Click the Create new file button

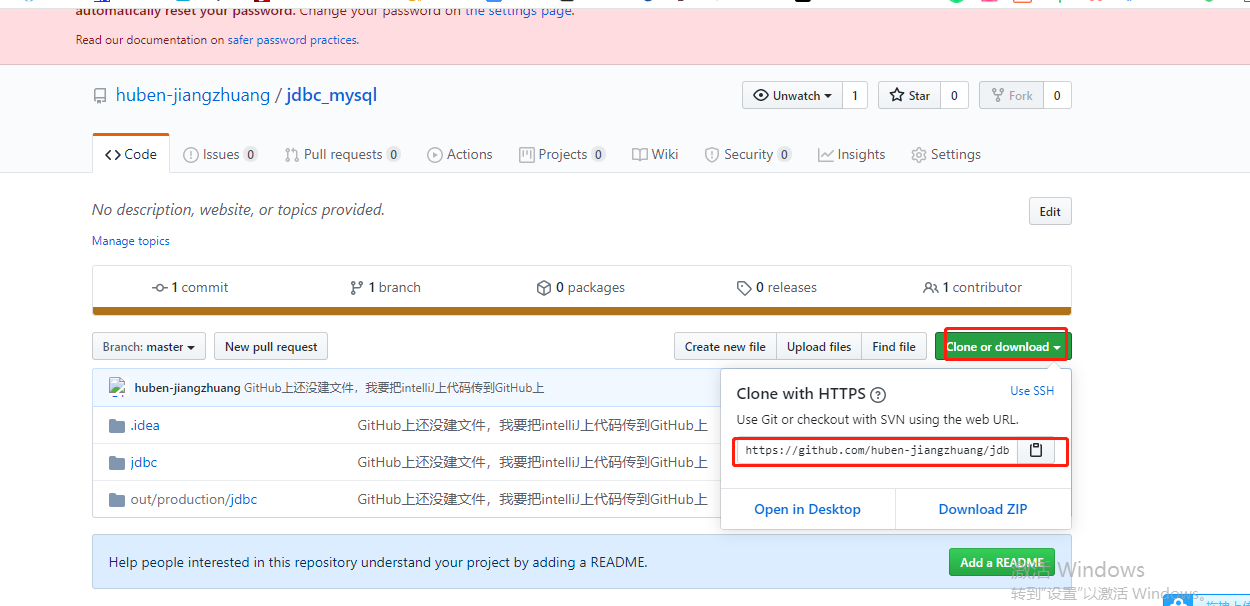pyautogui.click(x=725, y=347)
